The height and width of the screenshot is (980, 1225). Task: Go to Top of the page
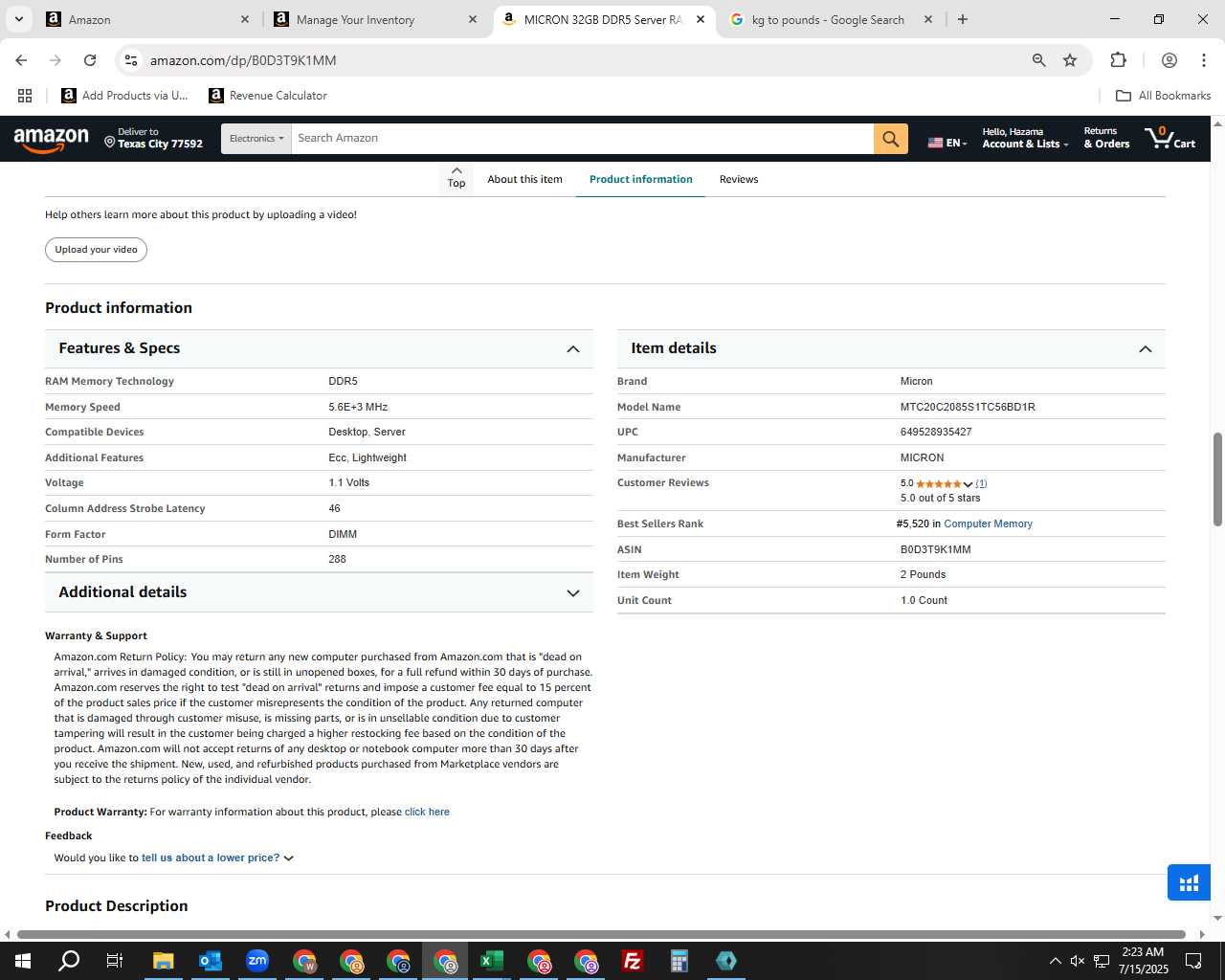(457, 177)
